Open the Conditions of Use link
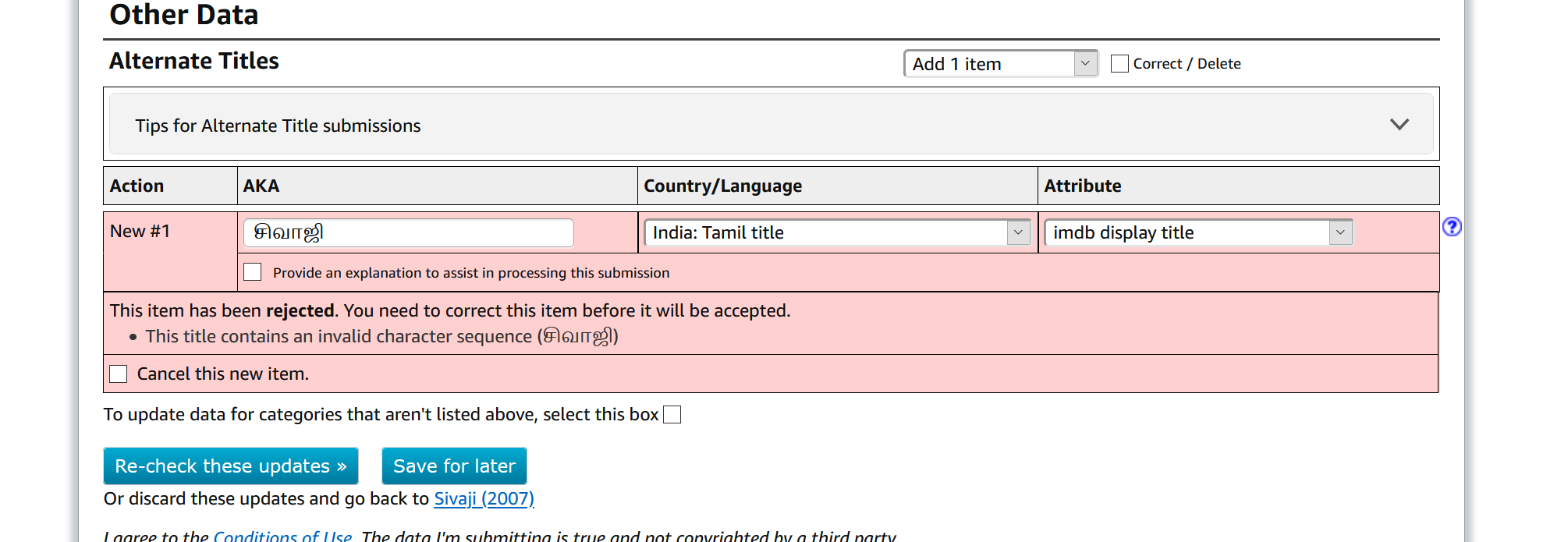 click(282, 536)
